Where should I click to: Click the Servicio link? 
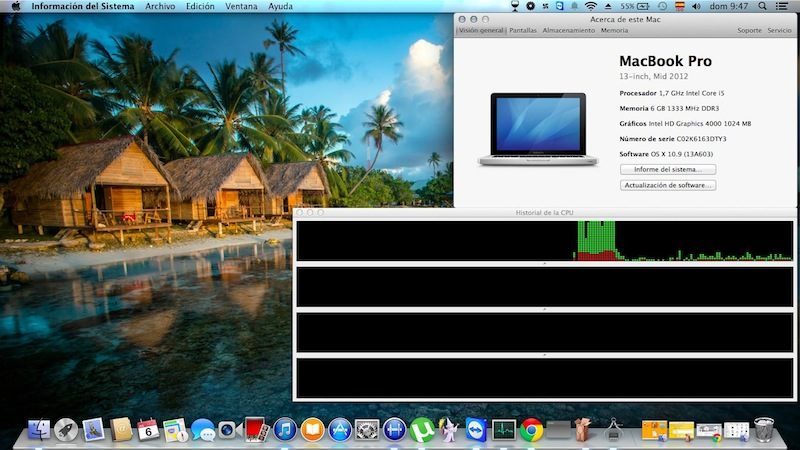point(779,30)
